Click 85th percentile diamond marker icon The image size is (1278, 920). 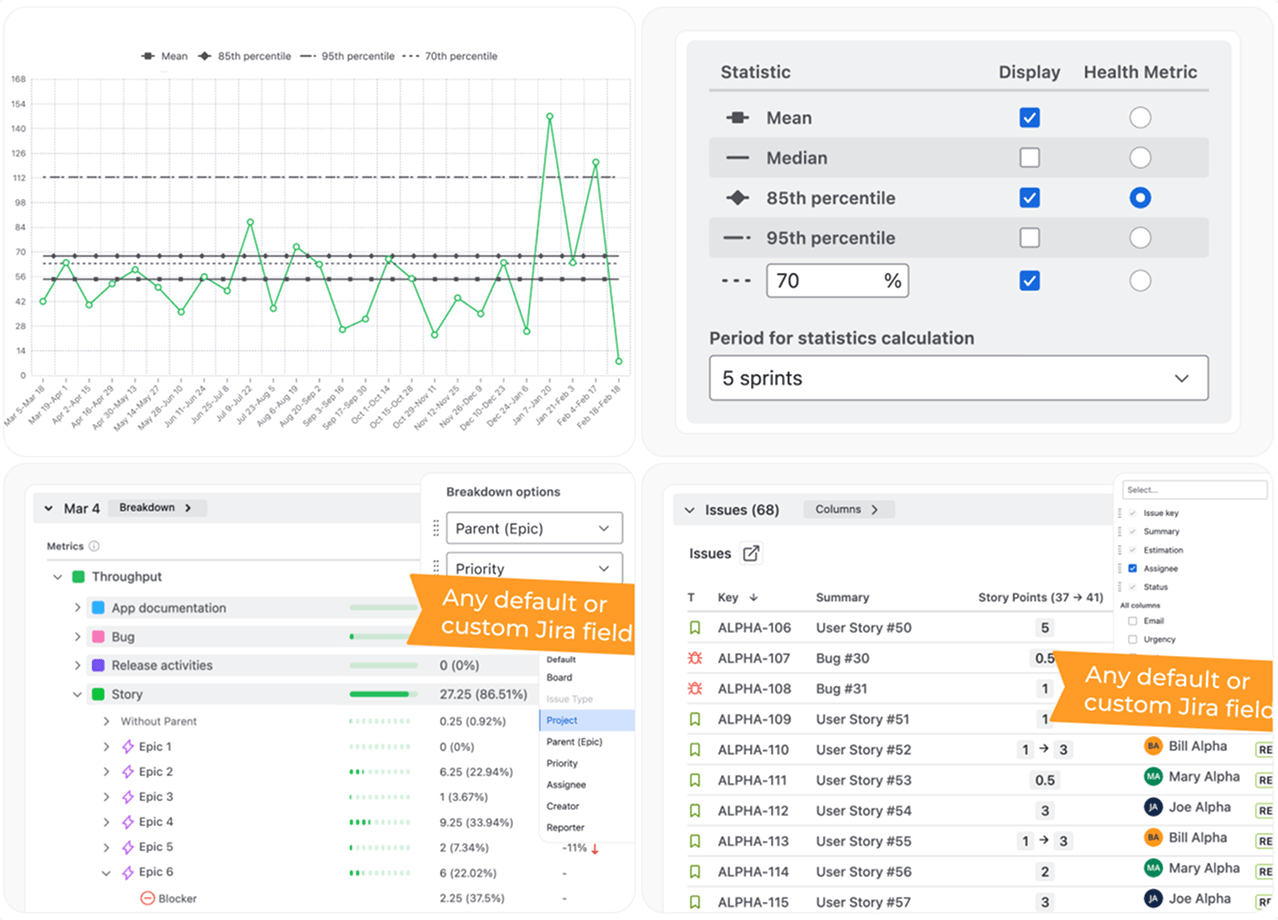click(x=738, y=198)
